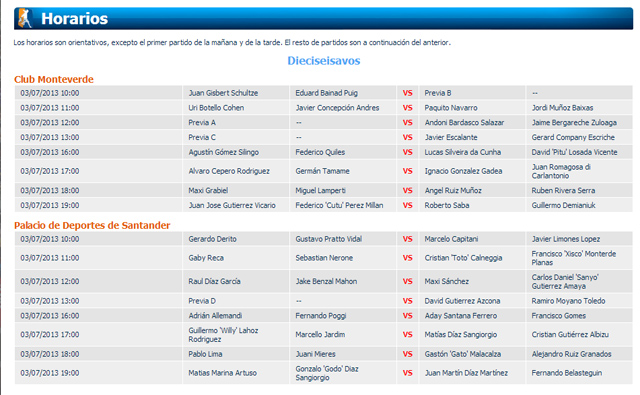Select the Dieciseisavos round heading

tap(324, 61)
